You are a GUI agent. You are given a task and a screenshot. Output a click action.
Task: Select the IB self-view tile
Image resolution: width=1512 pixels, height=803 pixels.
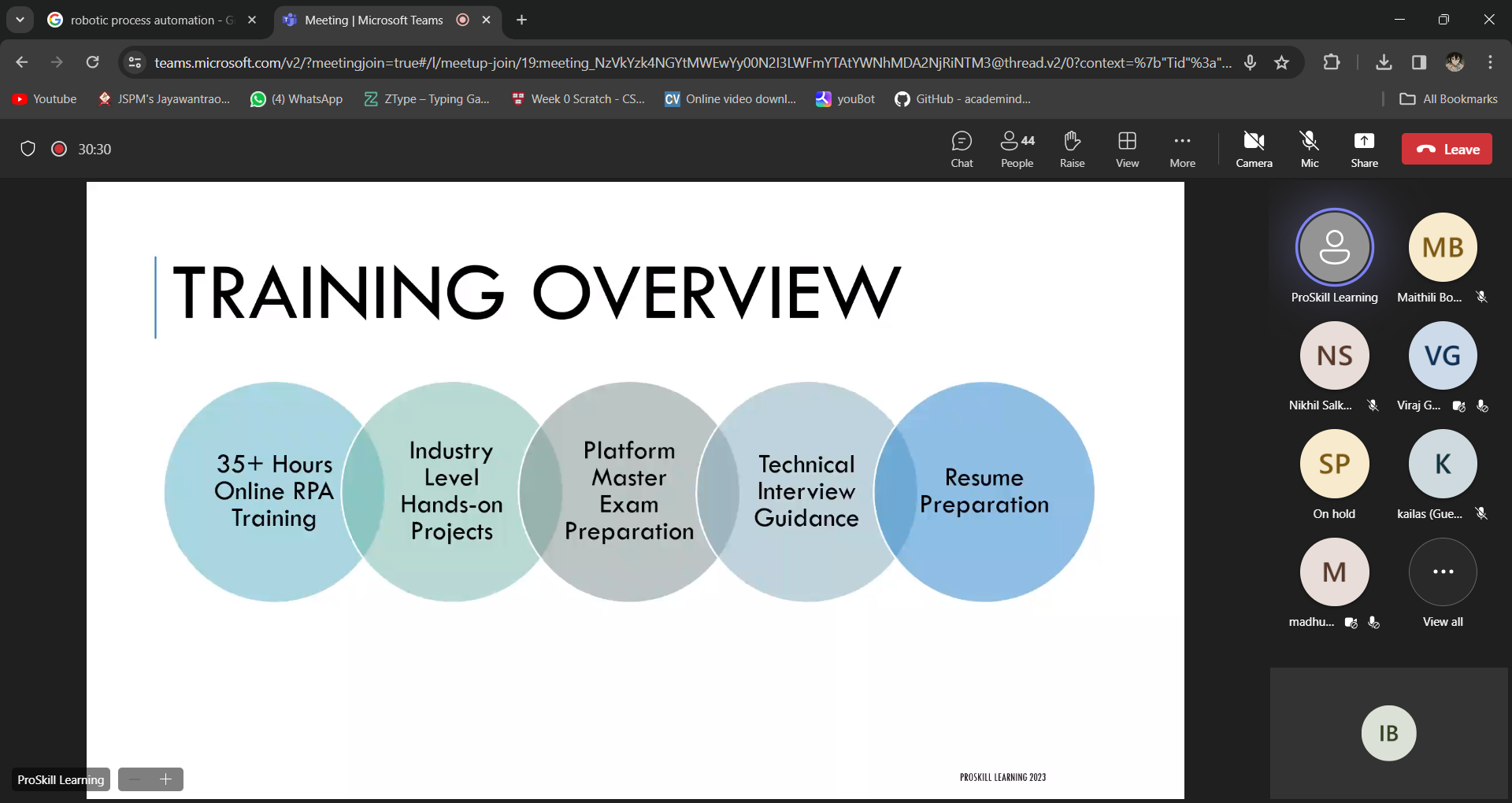click(x=1389, y=733)
